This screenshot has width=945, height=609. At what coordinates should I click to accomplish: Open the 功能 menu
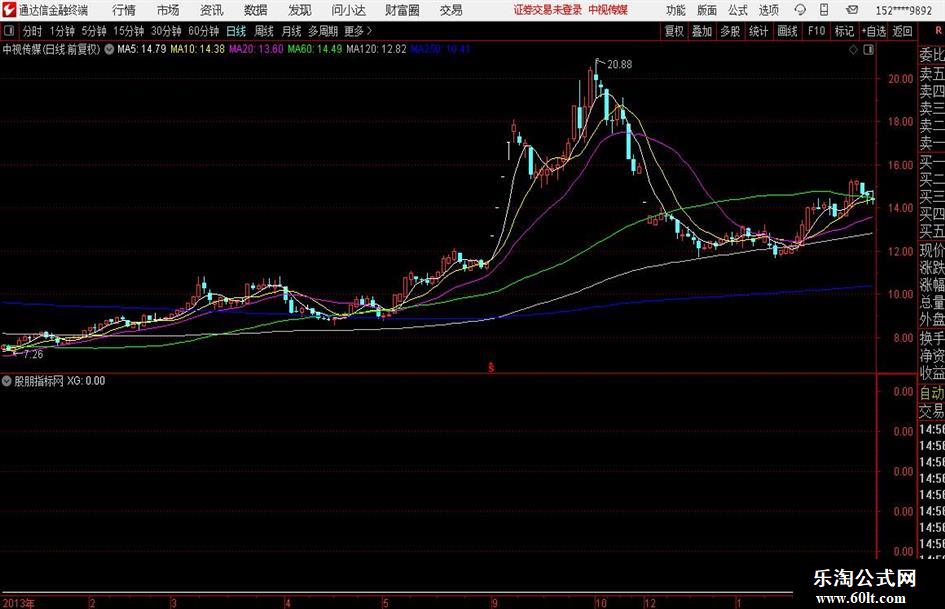tap(676, 10)
